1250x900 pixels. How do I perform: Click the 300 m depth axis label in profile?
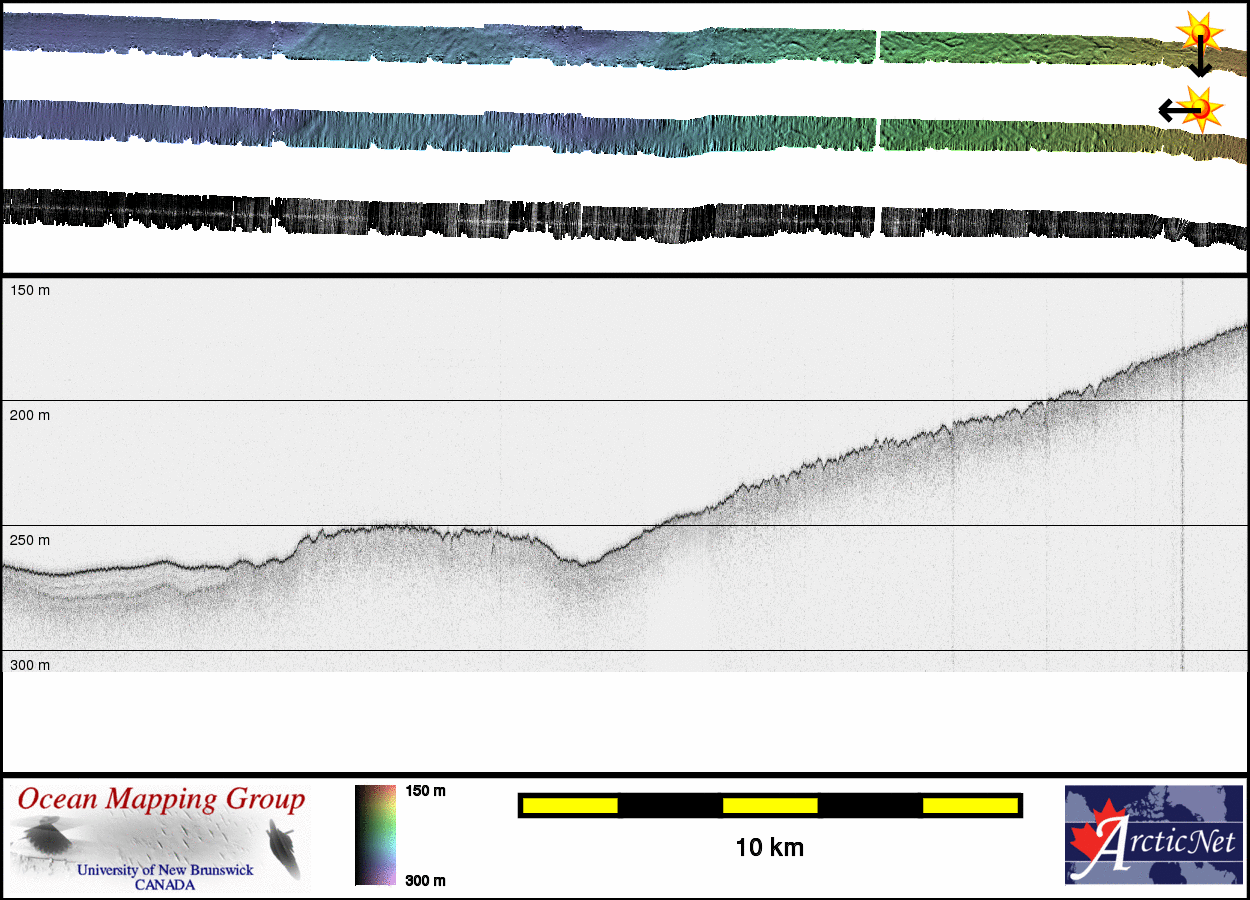point(30,665)
